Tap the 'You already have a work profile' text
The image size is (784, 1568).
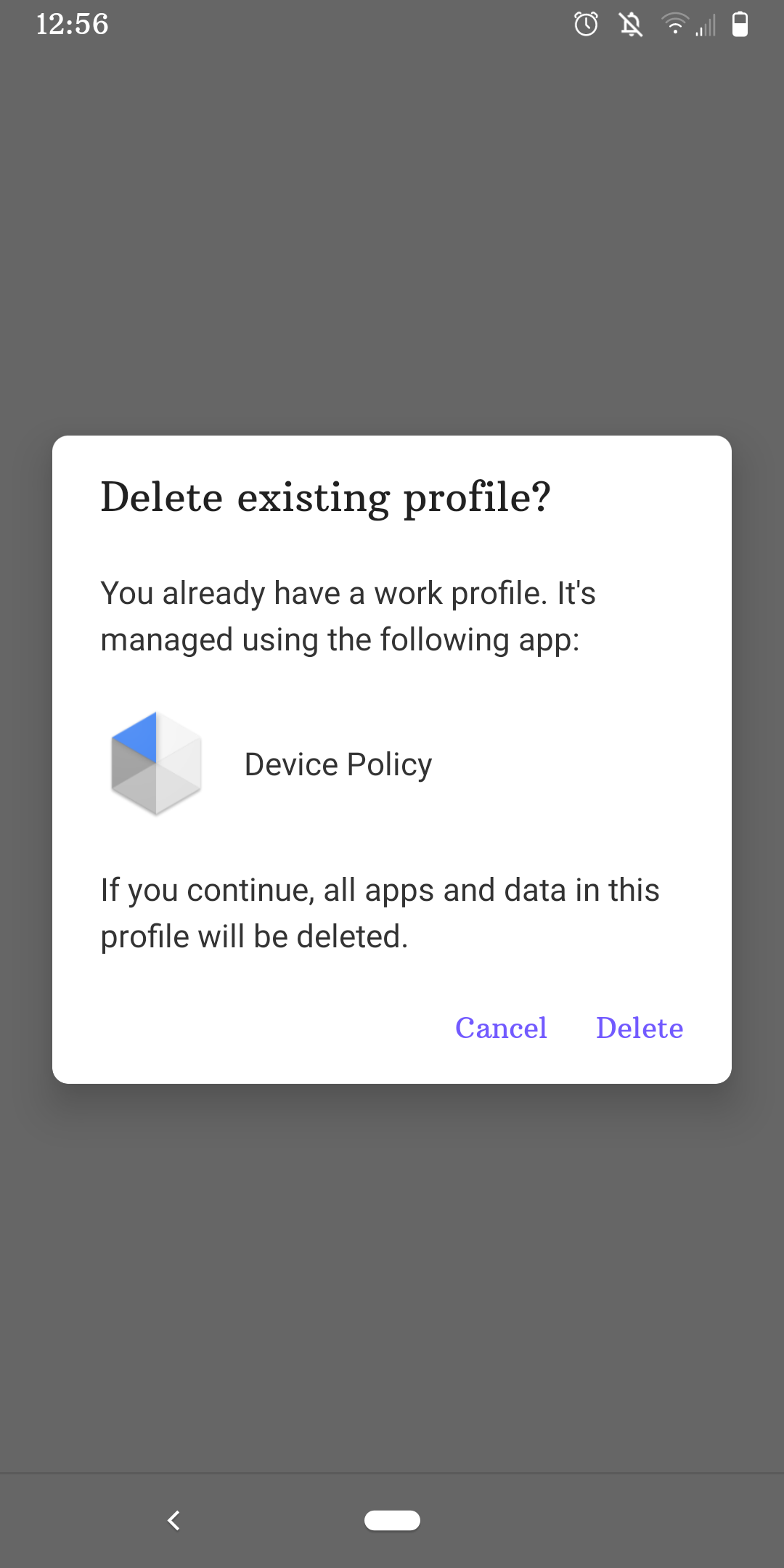point(348,593)
